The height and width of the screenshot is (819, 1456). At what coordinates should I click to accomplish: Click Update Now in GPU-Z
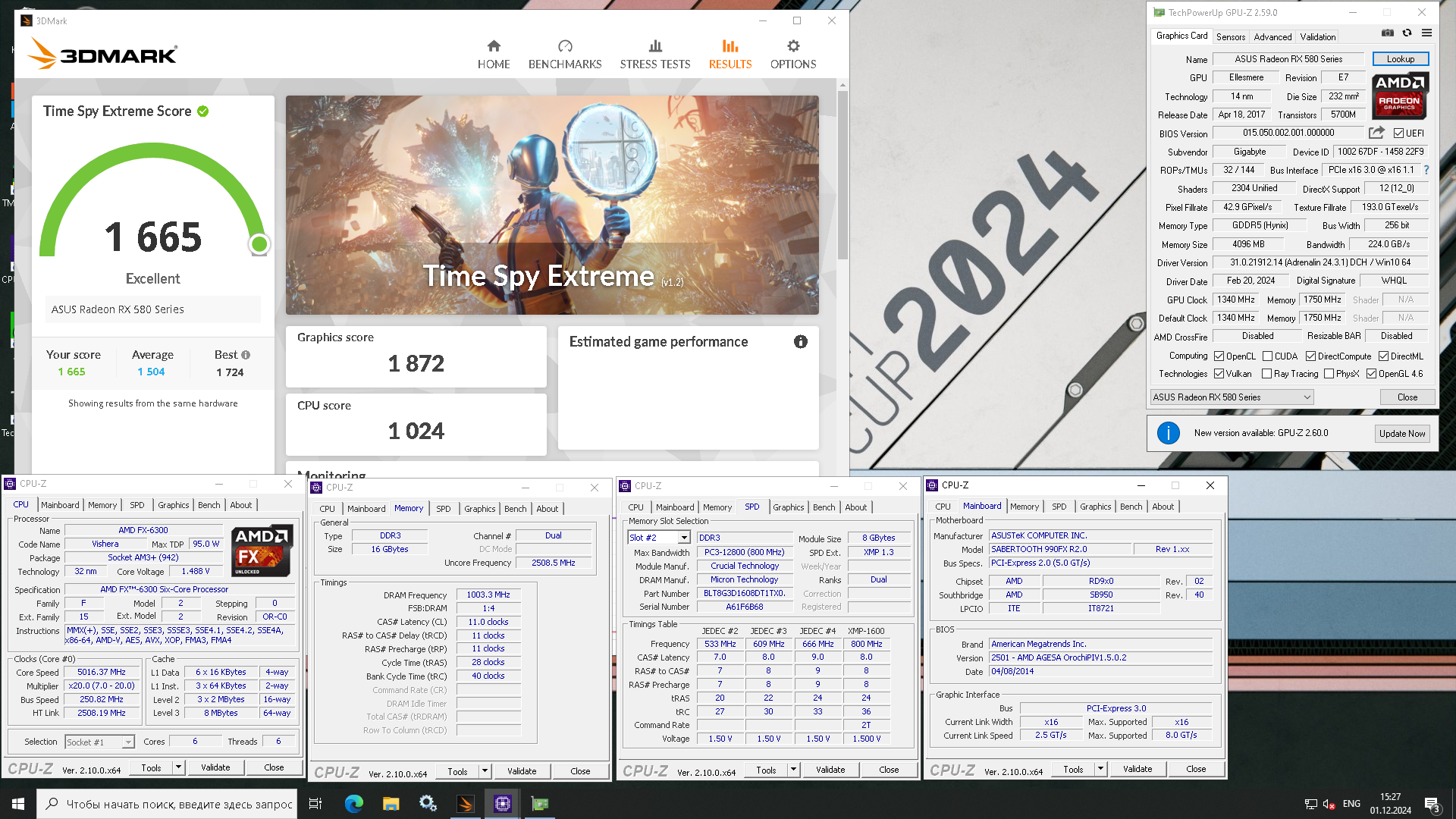(x=1402, y=434)
